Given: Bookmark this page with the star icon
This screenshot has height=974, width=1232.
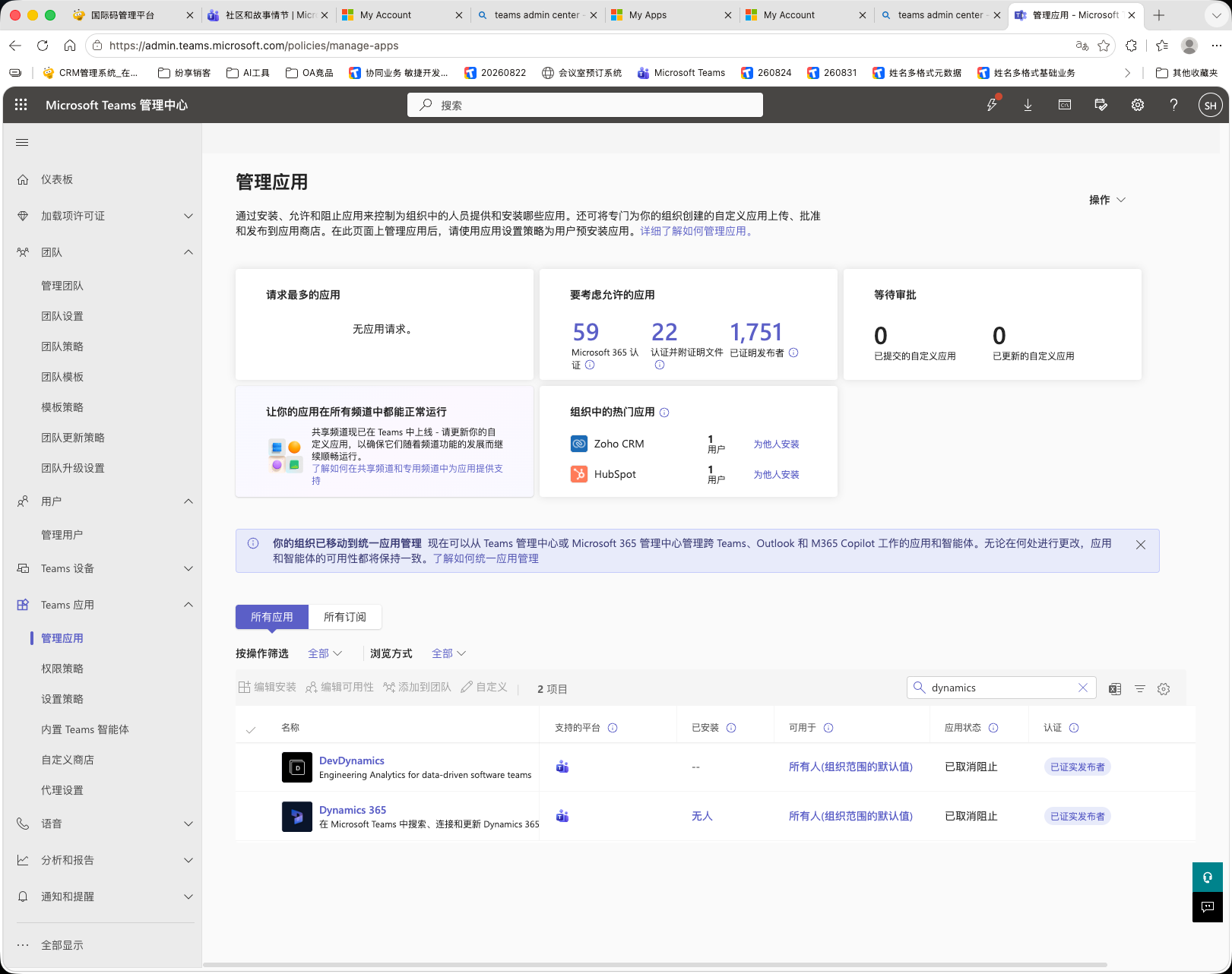Looking at the screenshot, I should pyautogui.click(x=1104, y=46).
